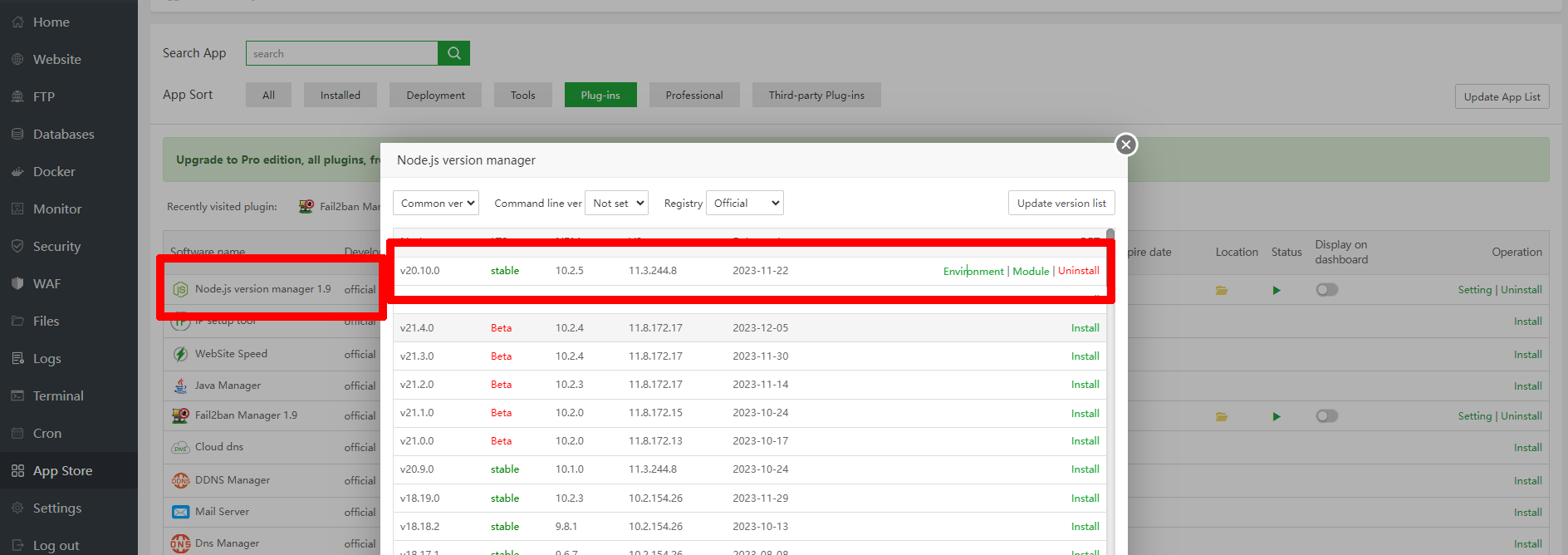The height and width of the screenshot is (555, 1568).
Task: Click the Mail Server envelope icon
Action: [x=180, y=512]
